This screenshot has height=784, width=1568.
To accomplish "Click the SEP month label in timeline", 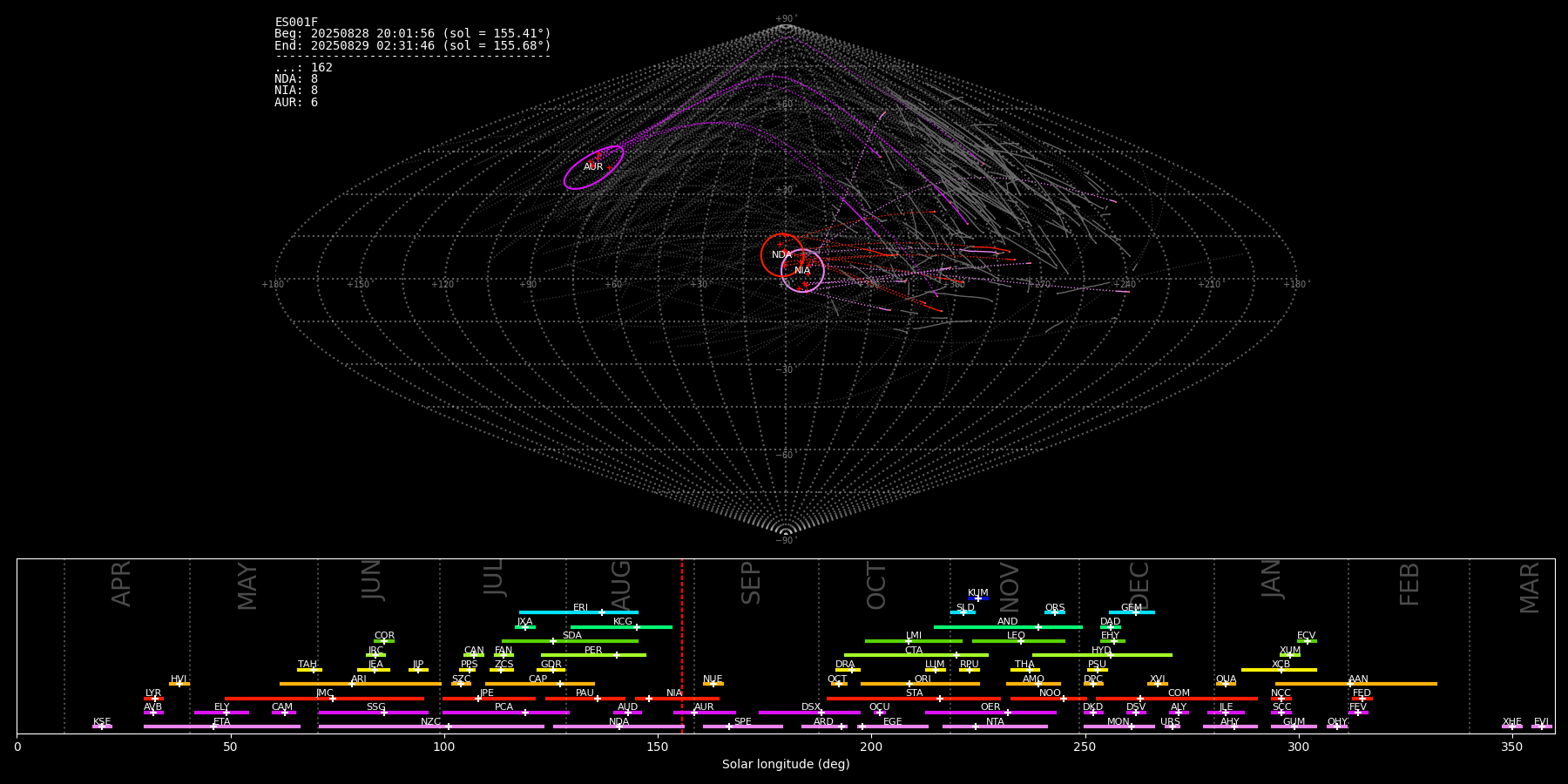I will coord(751,583).
